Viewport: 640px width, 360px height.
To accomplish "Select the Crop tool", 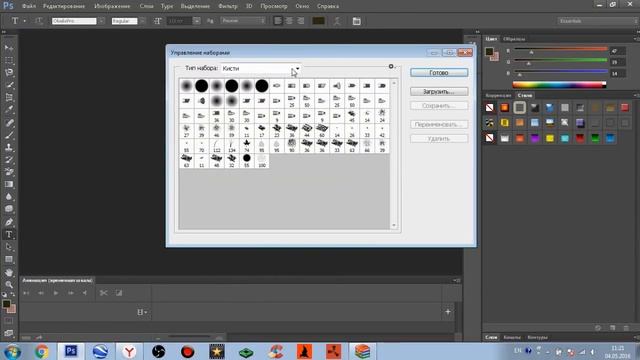I will [9, 98].
